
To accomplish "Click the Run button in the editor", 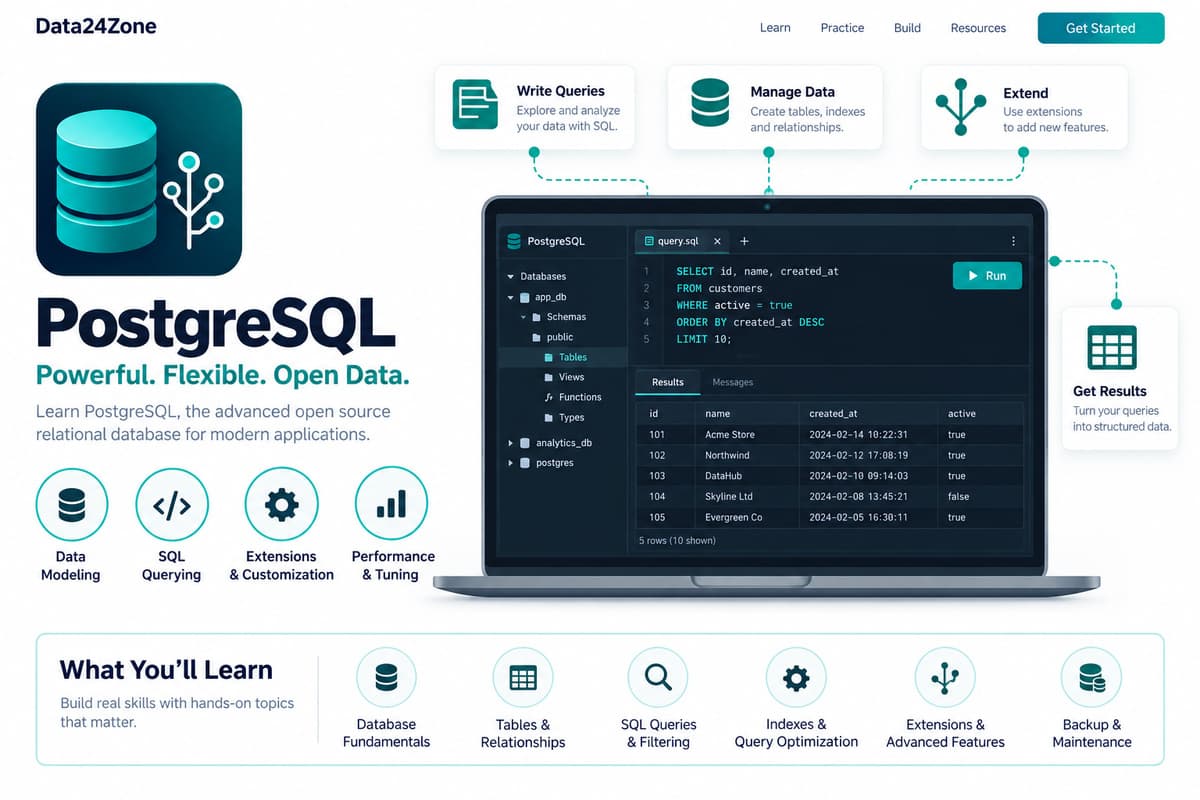I will (x=987, y=276).
